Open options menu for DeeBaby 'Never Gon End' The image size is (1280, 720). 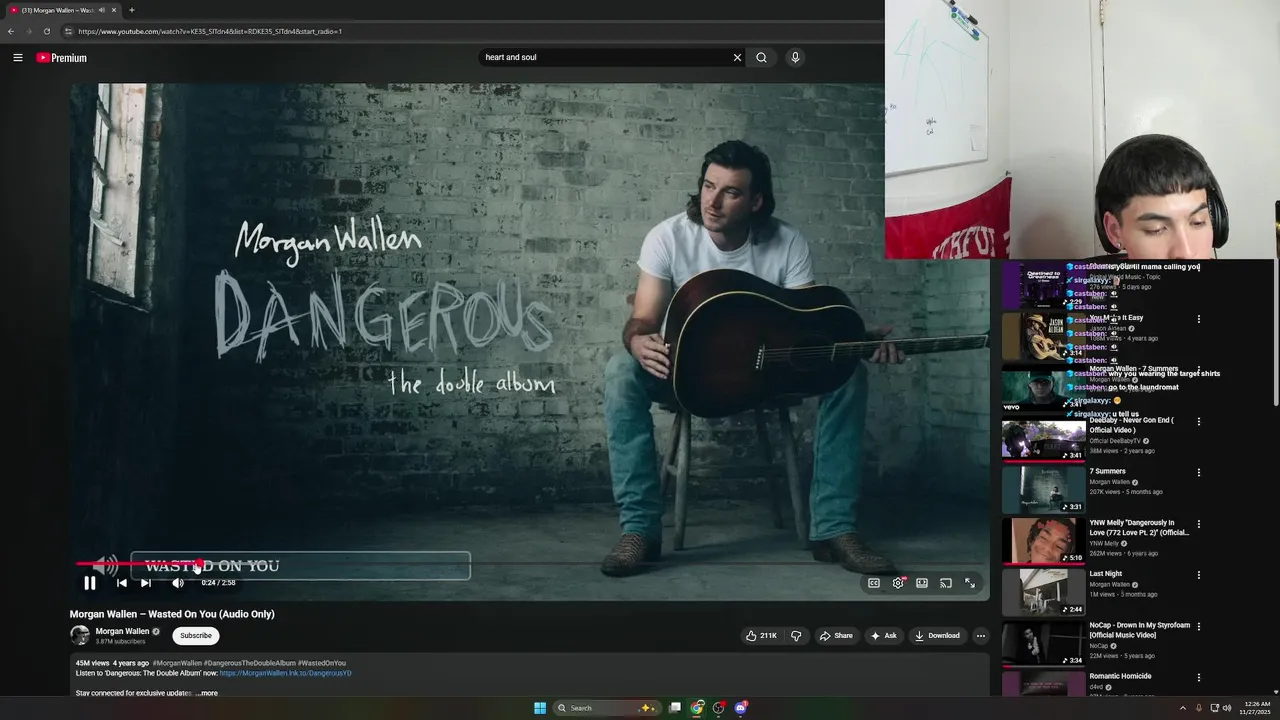pos(1198,422)
